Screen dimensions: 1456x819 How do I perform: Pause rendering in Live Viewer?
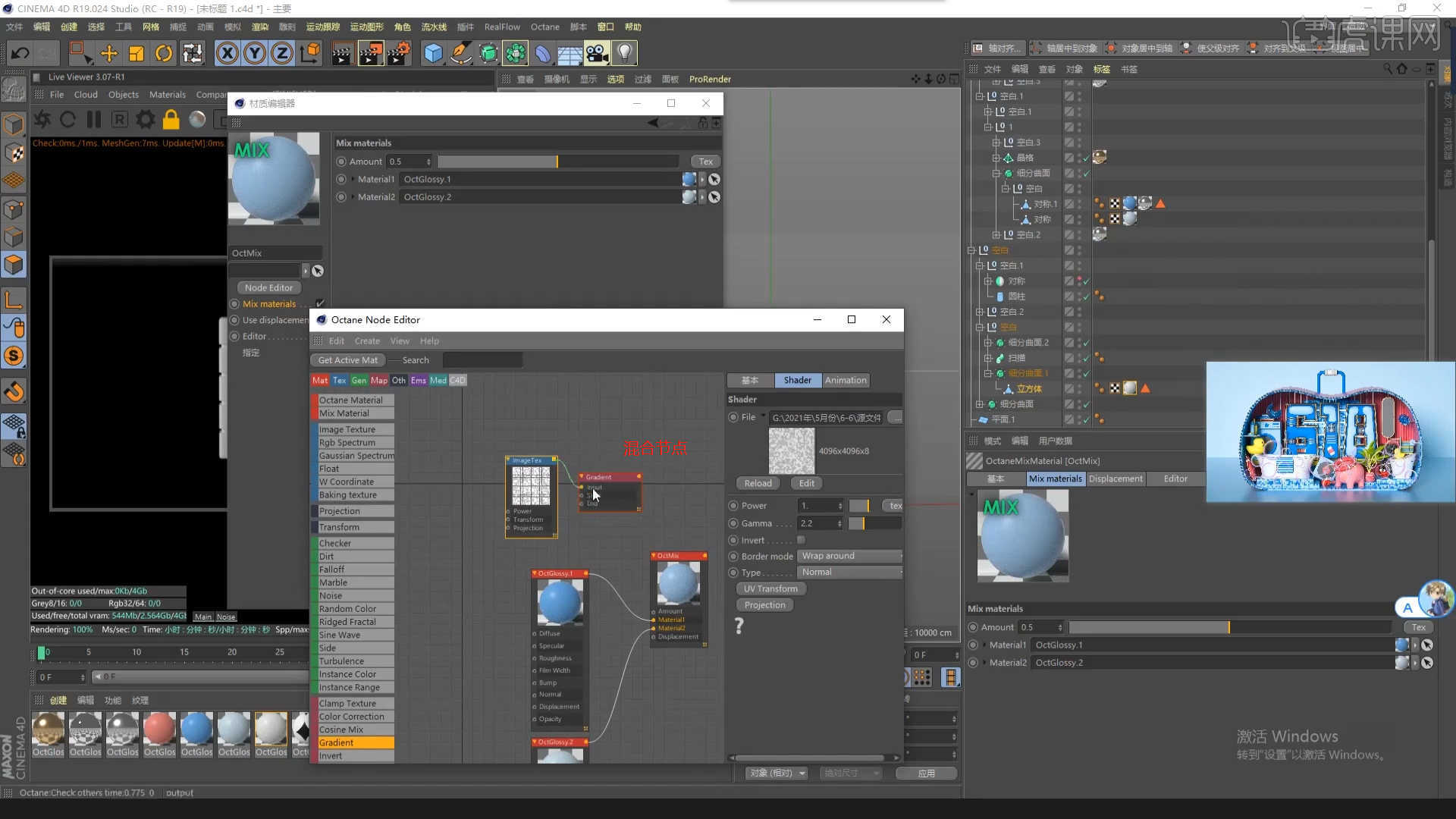point(94,120)
